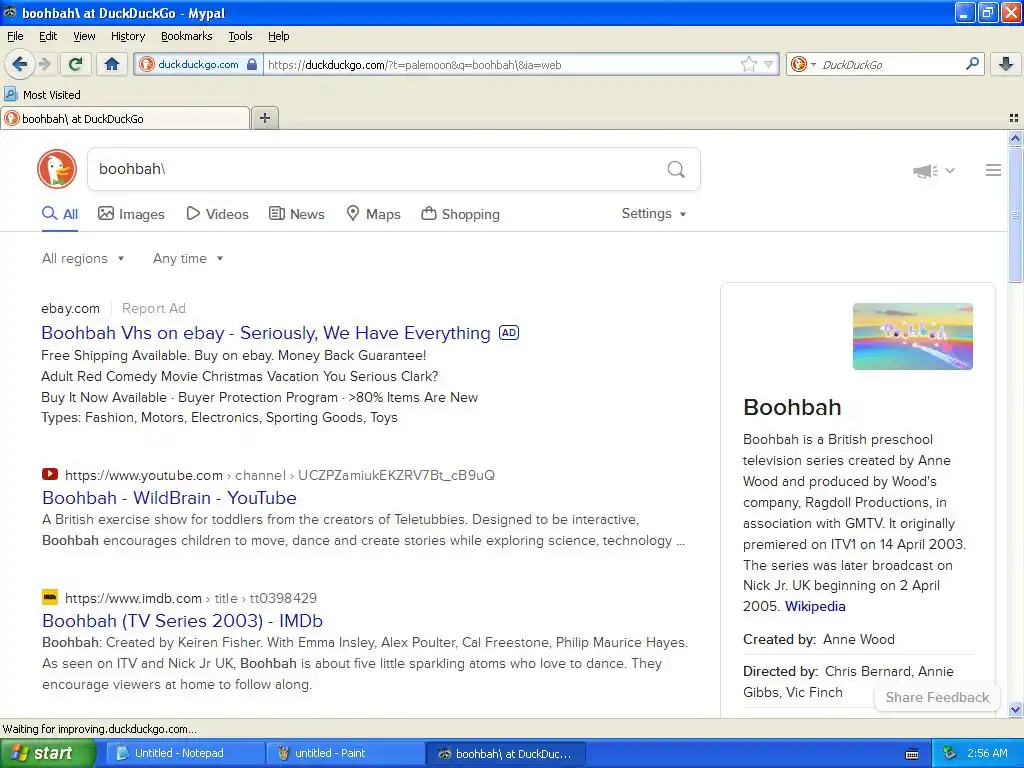Screen dimensions: 1024x768
Task: Switch to the News tab
Action: pyautogui.click(x=296, y=214)
